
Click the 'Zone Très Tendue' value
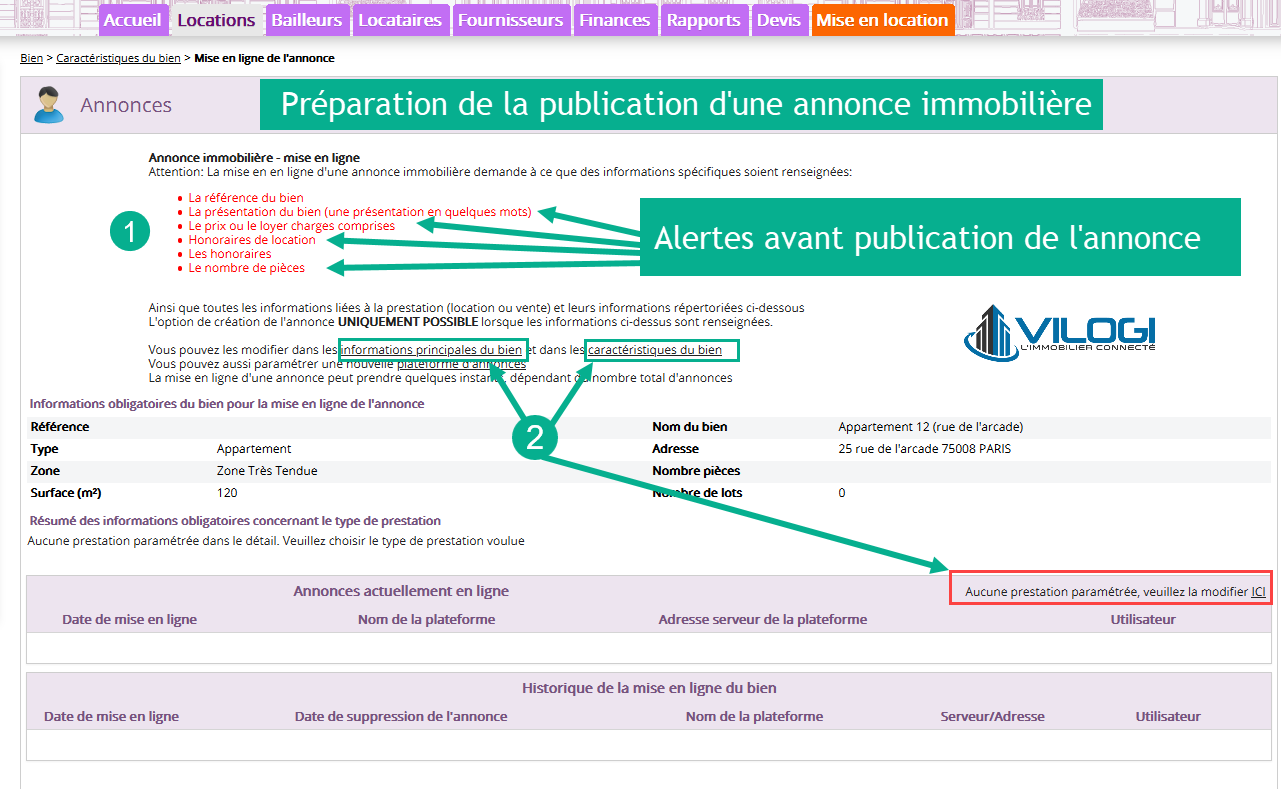point(267,471)
